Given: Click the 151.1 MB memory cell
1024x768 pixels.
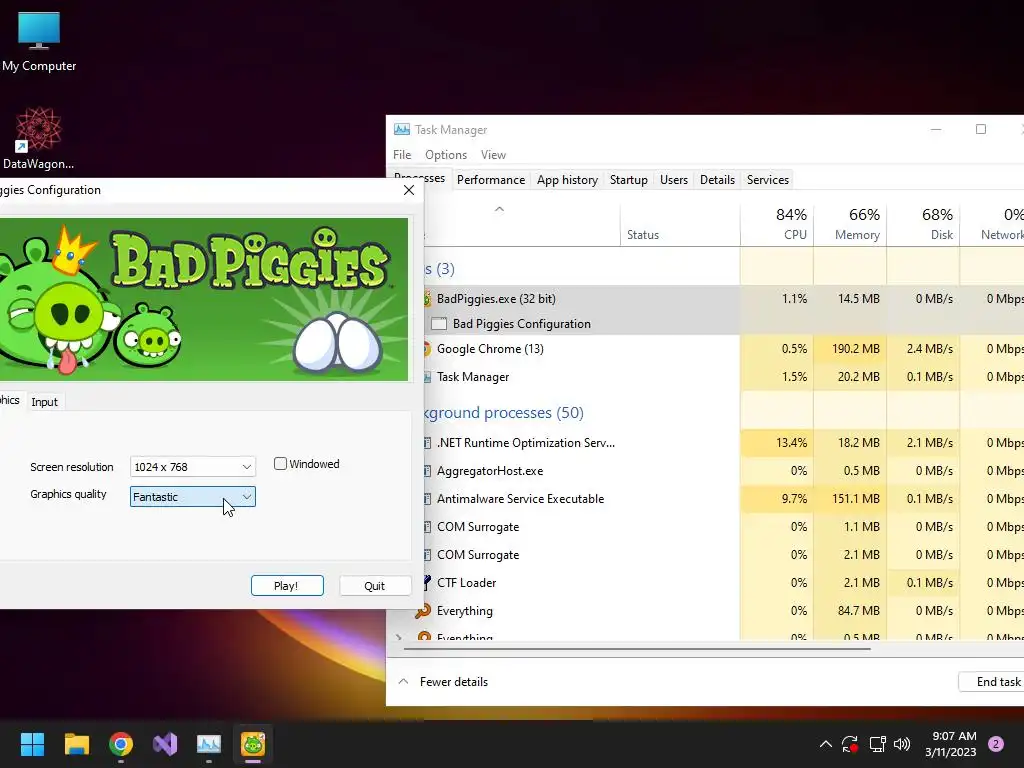Looking at the screenshot, I should (850, 499).
